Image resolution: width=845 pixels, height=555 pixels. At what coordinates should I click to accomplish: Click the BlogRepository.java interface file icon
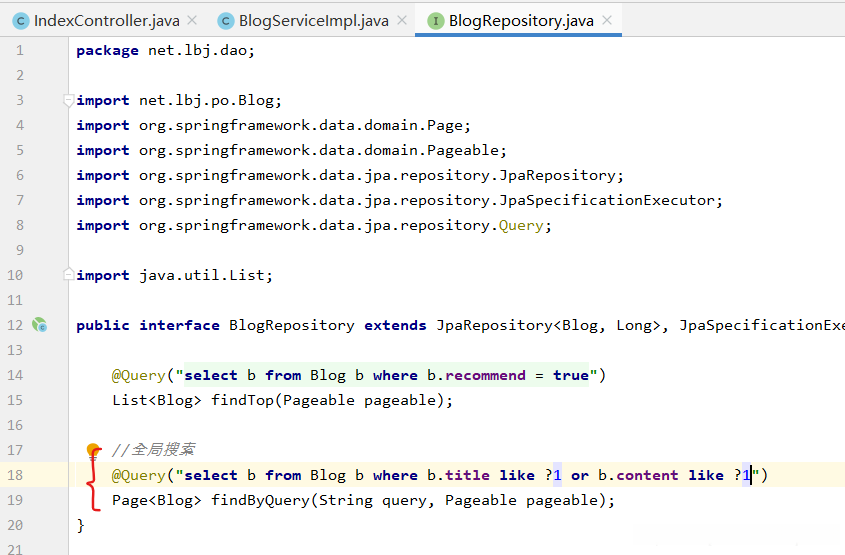(x=435, y=21)
